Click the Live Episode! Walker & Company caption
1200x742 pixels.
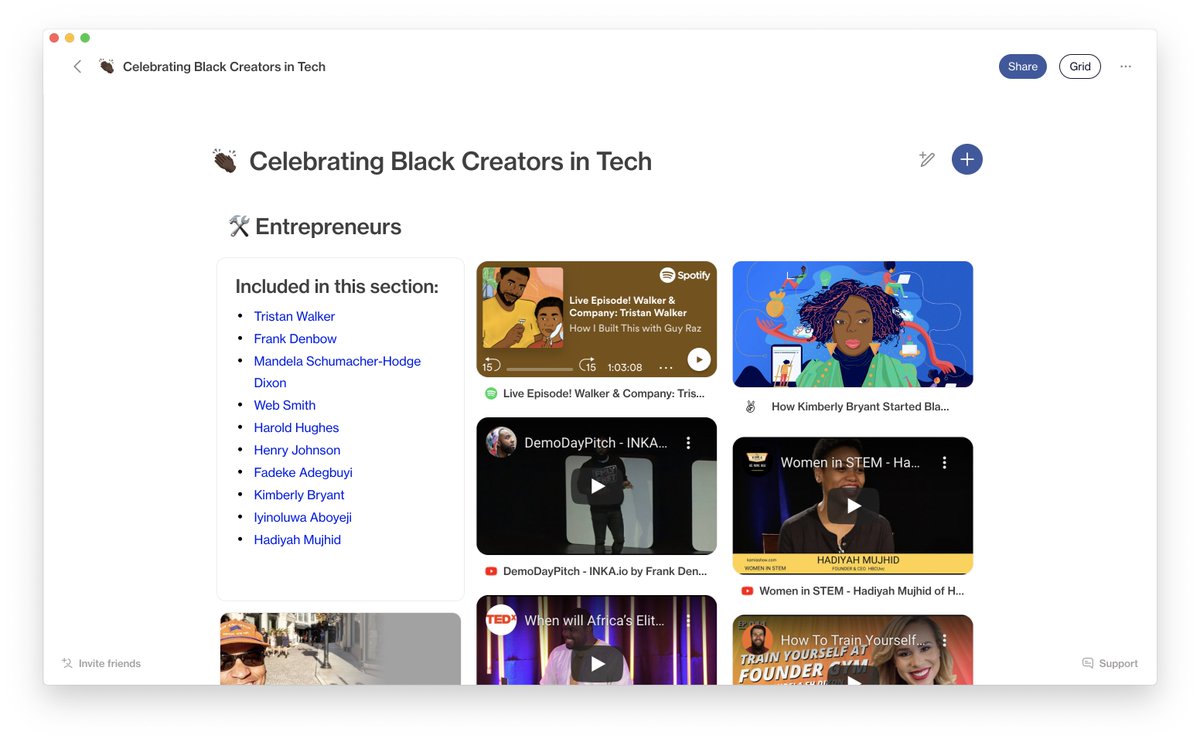pos(604,394)
